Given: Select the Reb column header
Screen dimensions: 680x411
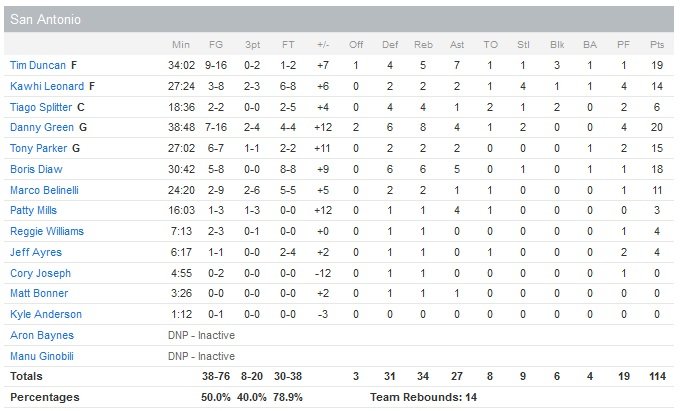Looking at the screenshot, I should [x=423, y=45].
